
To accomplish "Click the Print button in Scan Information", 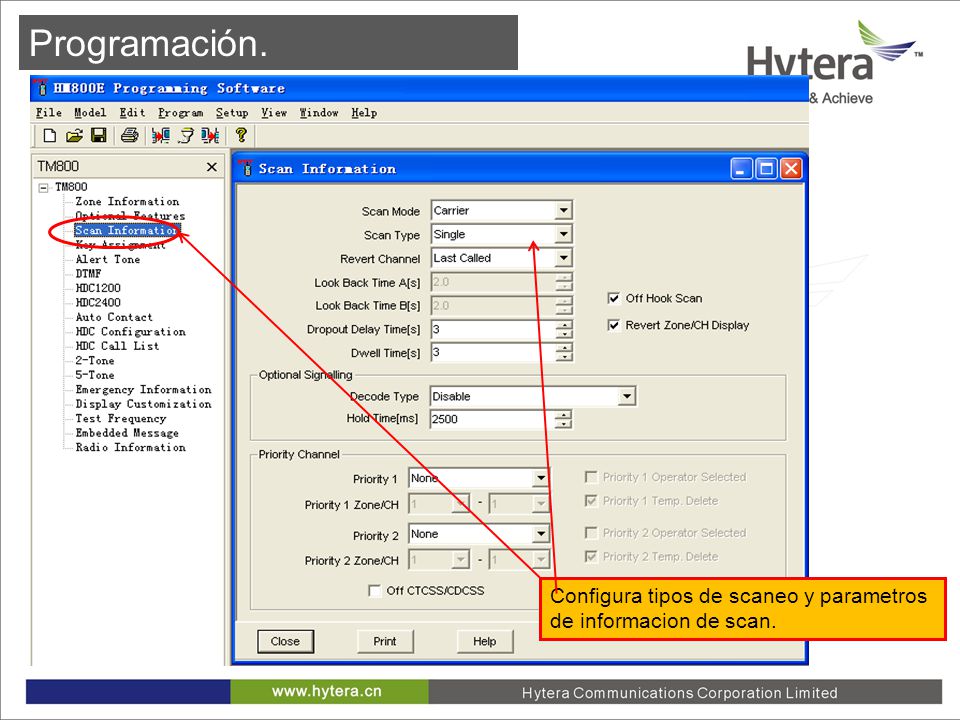I will click(385, 641).
